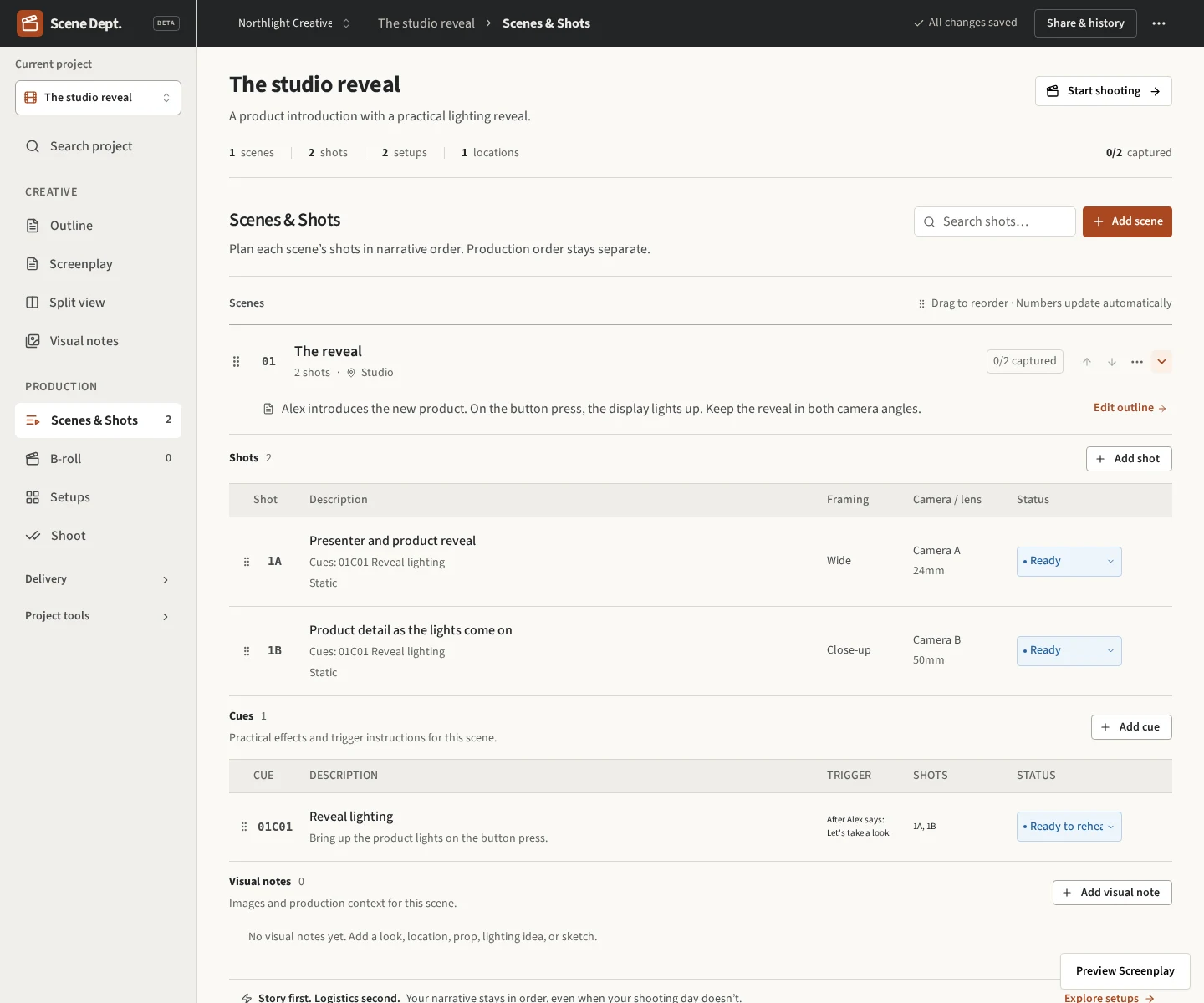Open the Shoot section

point(98,536)
